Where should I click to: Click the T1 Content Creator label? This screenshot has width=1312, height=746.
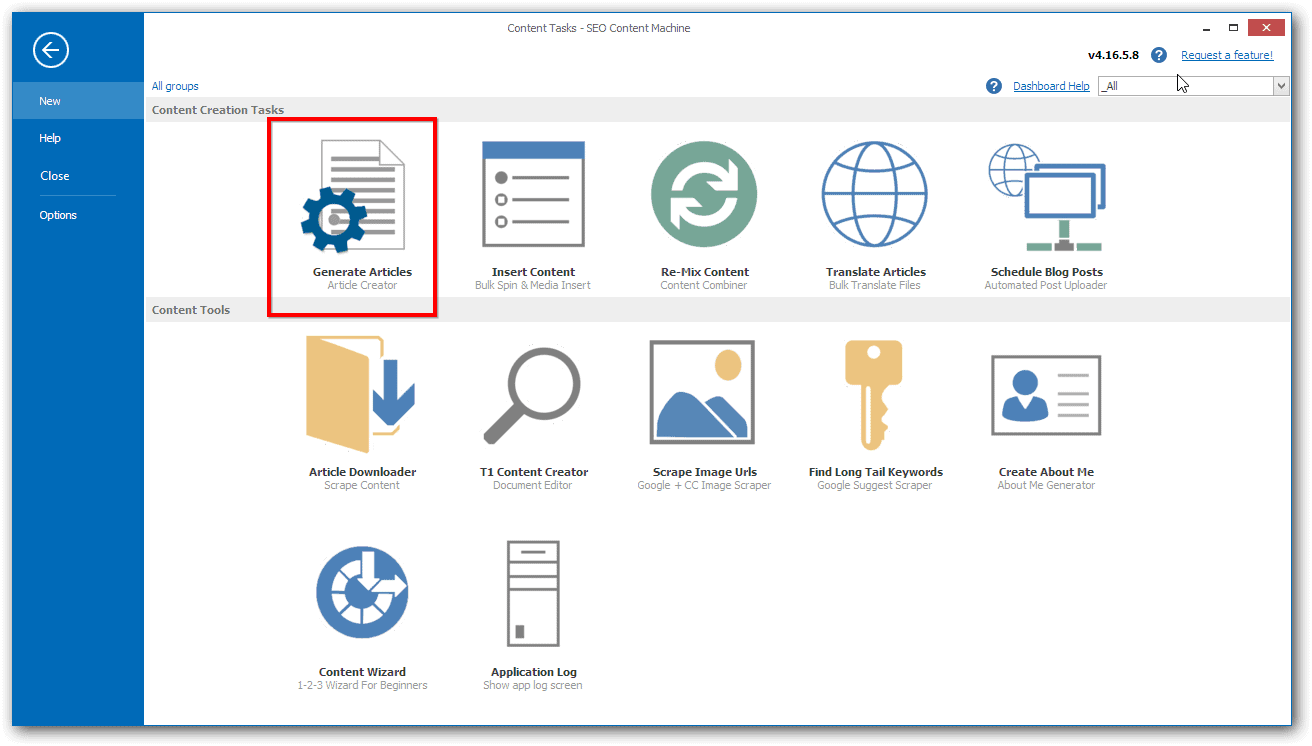533,472
